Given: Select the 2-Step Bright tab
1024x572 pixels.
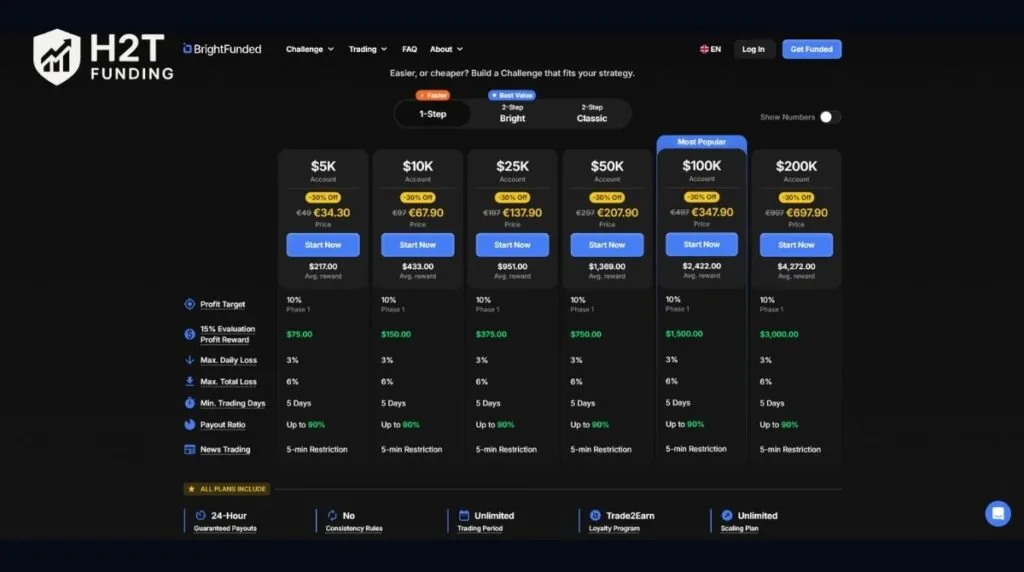Looking at the screenshot, I should 513,114.
